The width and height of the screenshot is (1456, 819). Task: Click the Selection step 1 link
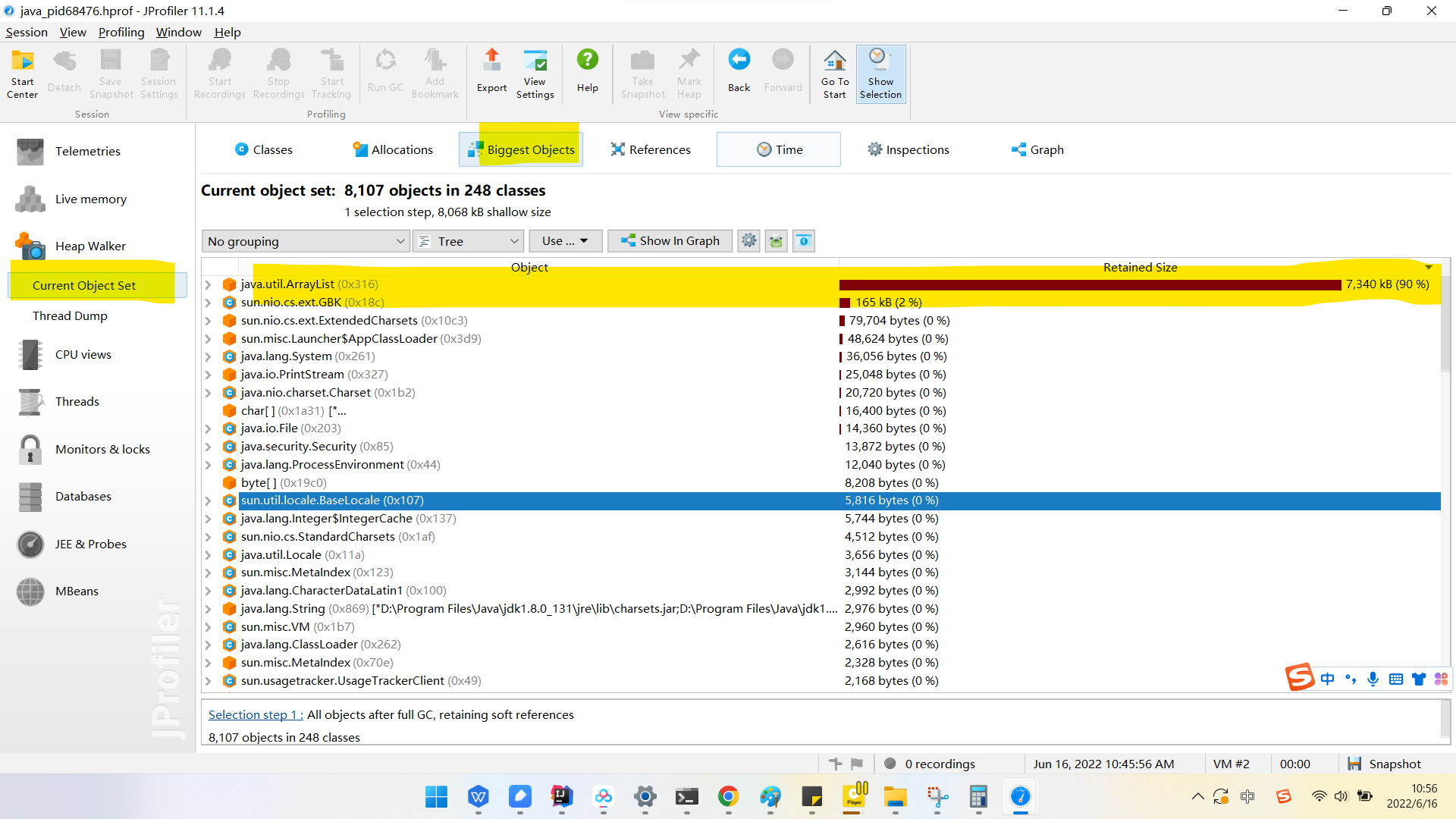pyautogui.click(x=255, y=714)
